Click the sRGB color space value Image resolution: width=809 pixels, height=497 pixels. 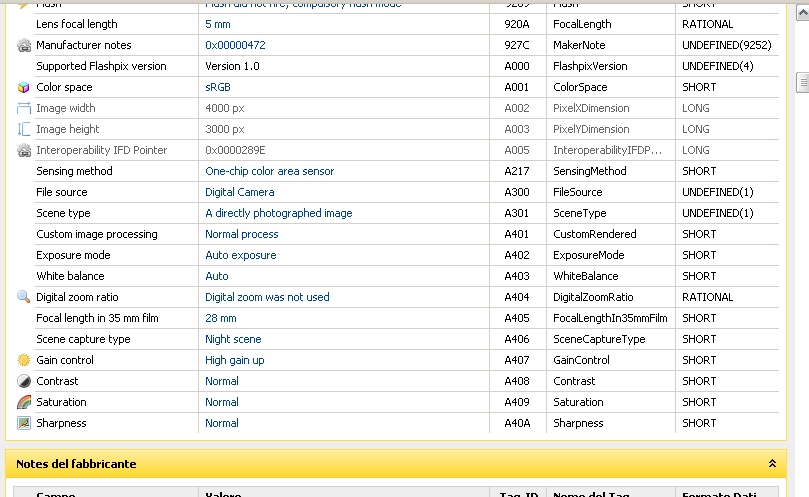coord(218,87)
